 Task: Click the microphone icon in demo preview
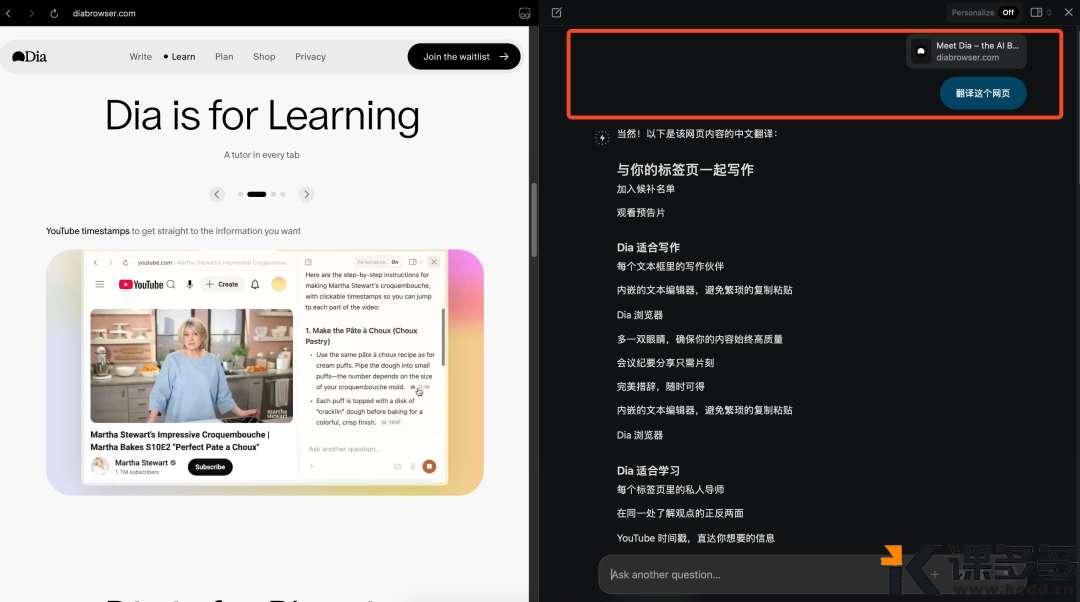click(189, 284)
